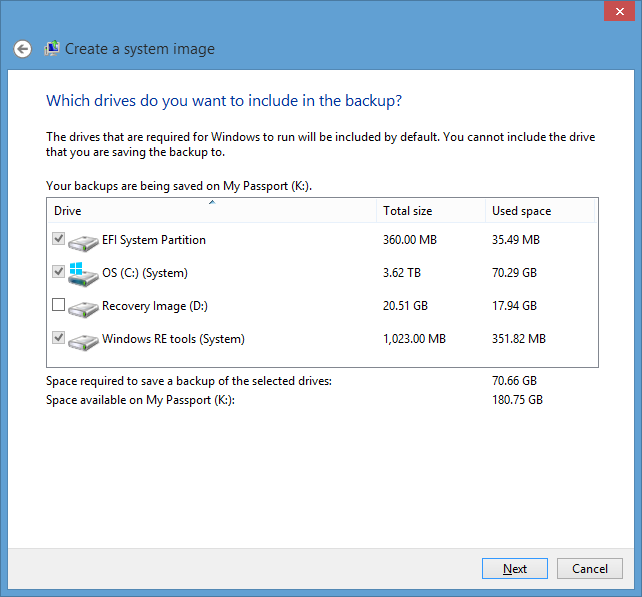Select the Windows RE tools drive icon
642x597 pixels.
[83, 341]
